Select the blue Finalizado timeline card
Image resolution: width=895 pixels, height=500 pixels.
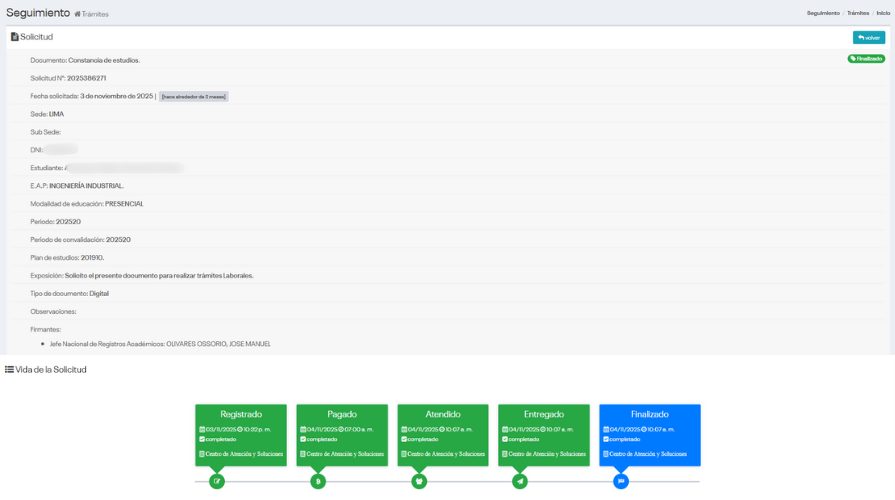[649, 434]
